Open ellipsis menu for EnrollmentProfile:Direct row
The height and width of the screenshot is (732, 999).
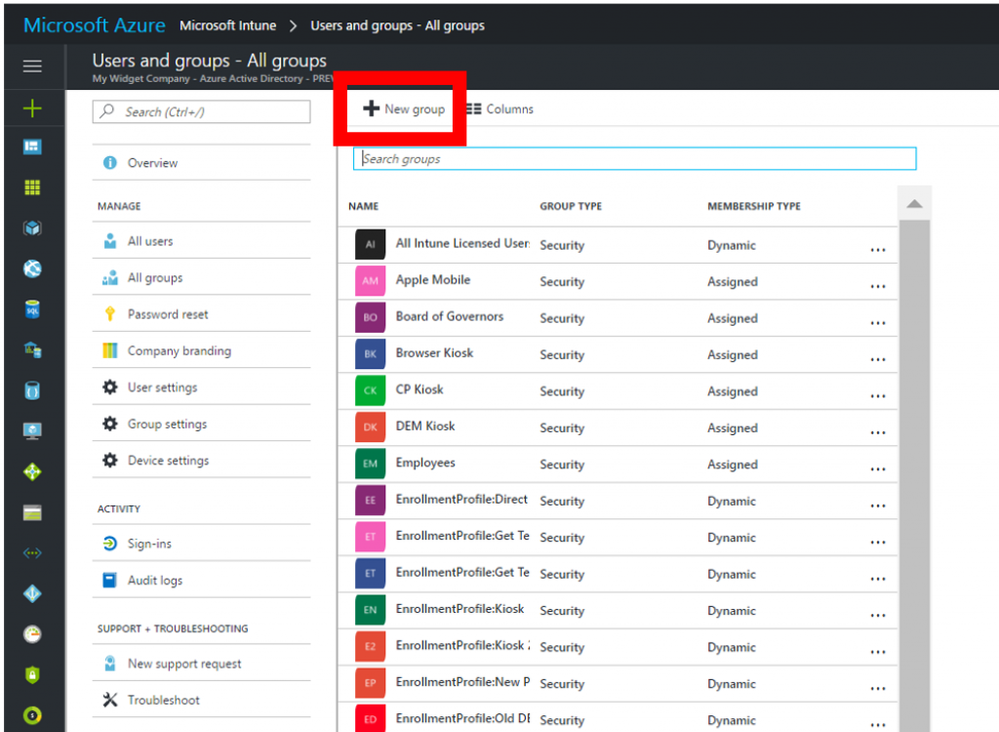(878, 505)
